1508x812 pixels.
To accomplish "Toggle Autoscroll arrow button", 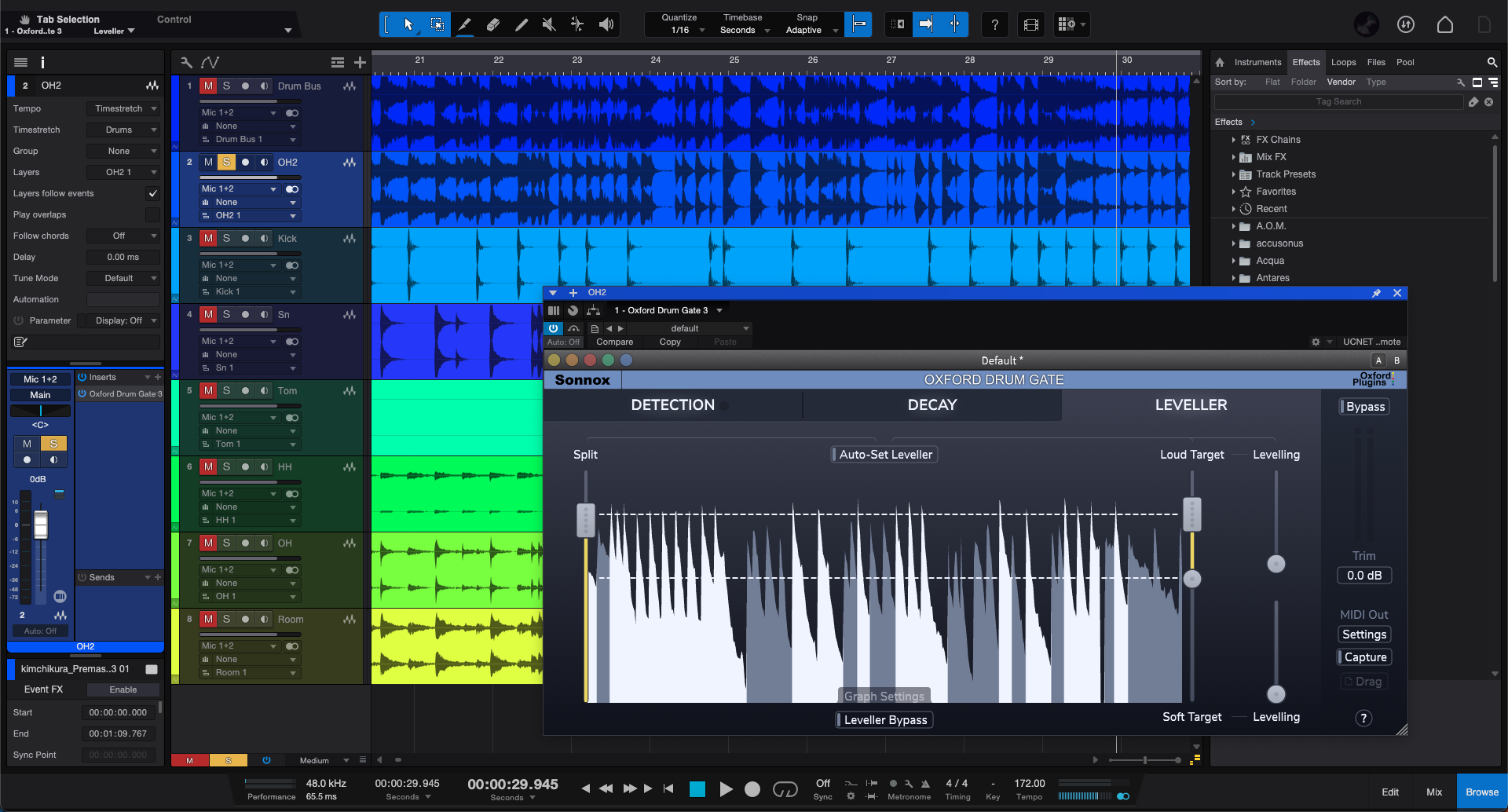I will pos(926,24).
